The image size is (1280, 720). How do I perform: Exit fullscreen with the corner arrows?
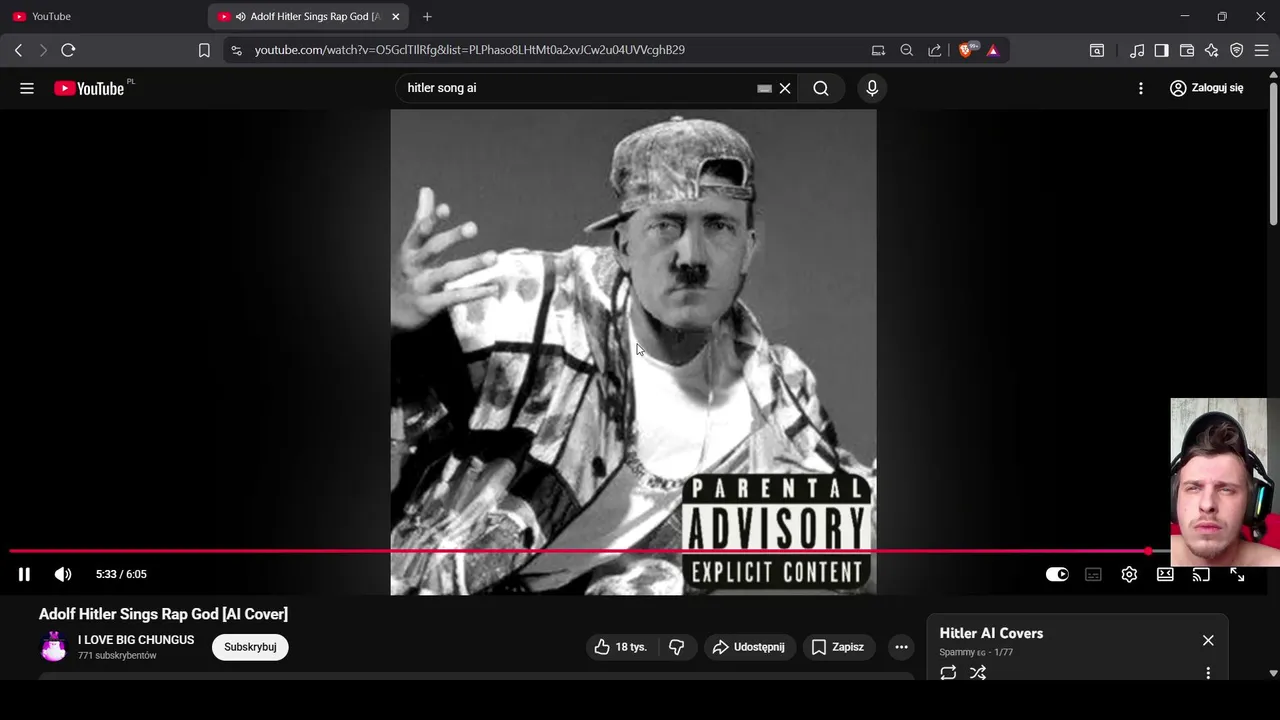[1237, 574]
